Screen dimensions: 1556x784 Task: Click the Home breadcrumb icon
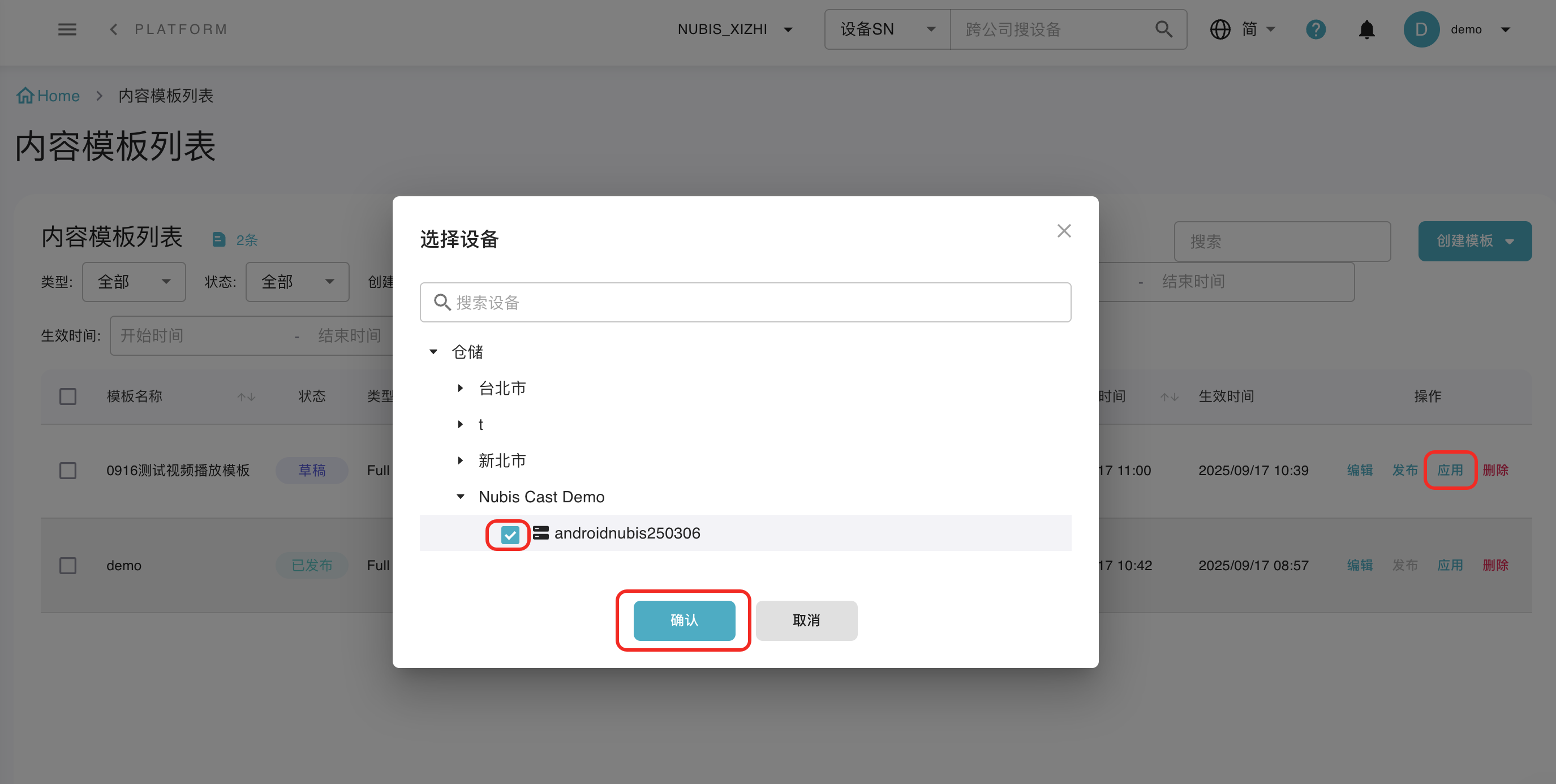click(x=25, y=96)
